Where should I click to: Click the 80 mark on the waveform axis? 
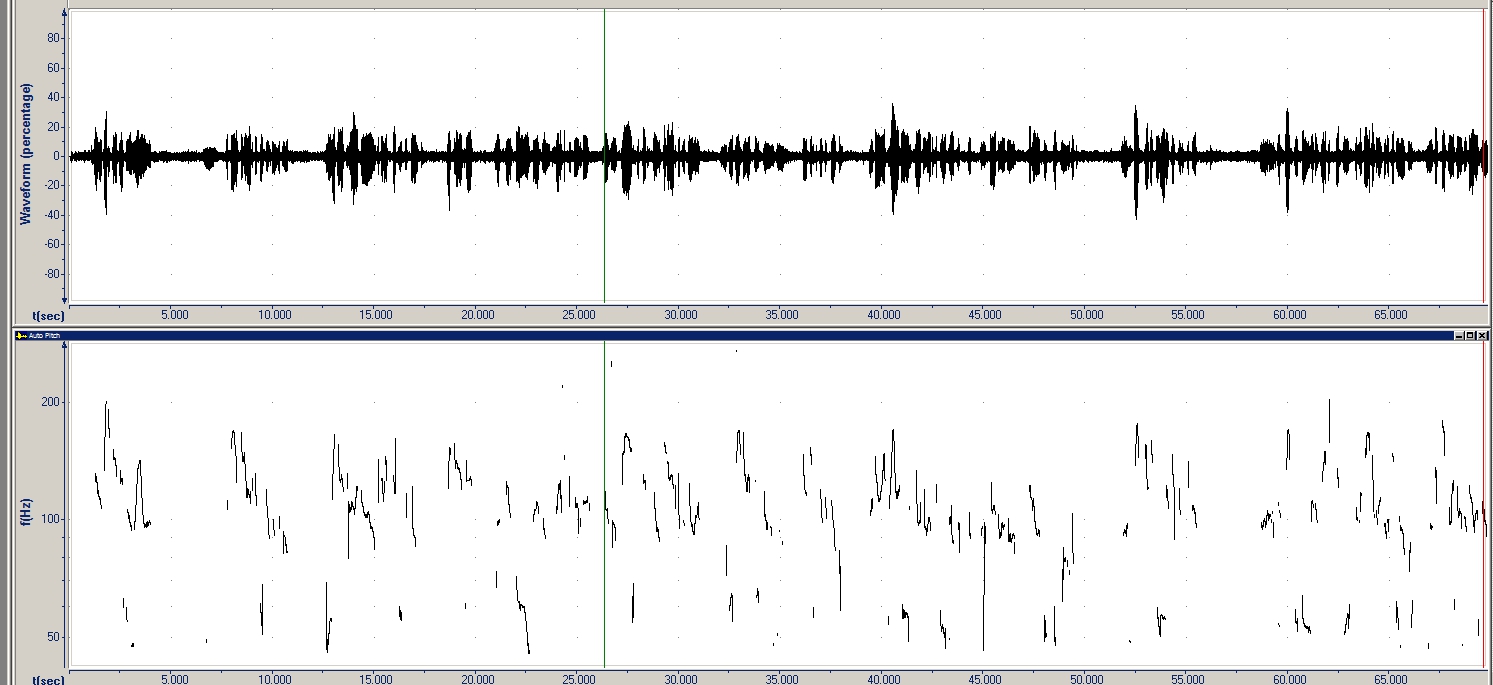tap(55, 38)
